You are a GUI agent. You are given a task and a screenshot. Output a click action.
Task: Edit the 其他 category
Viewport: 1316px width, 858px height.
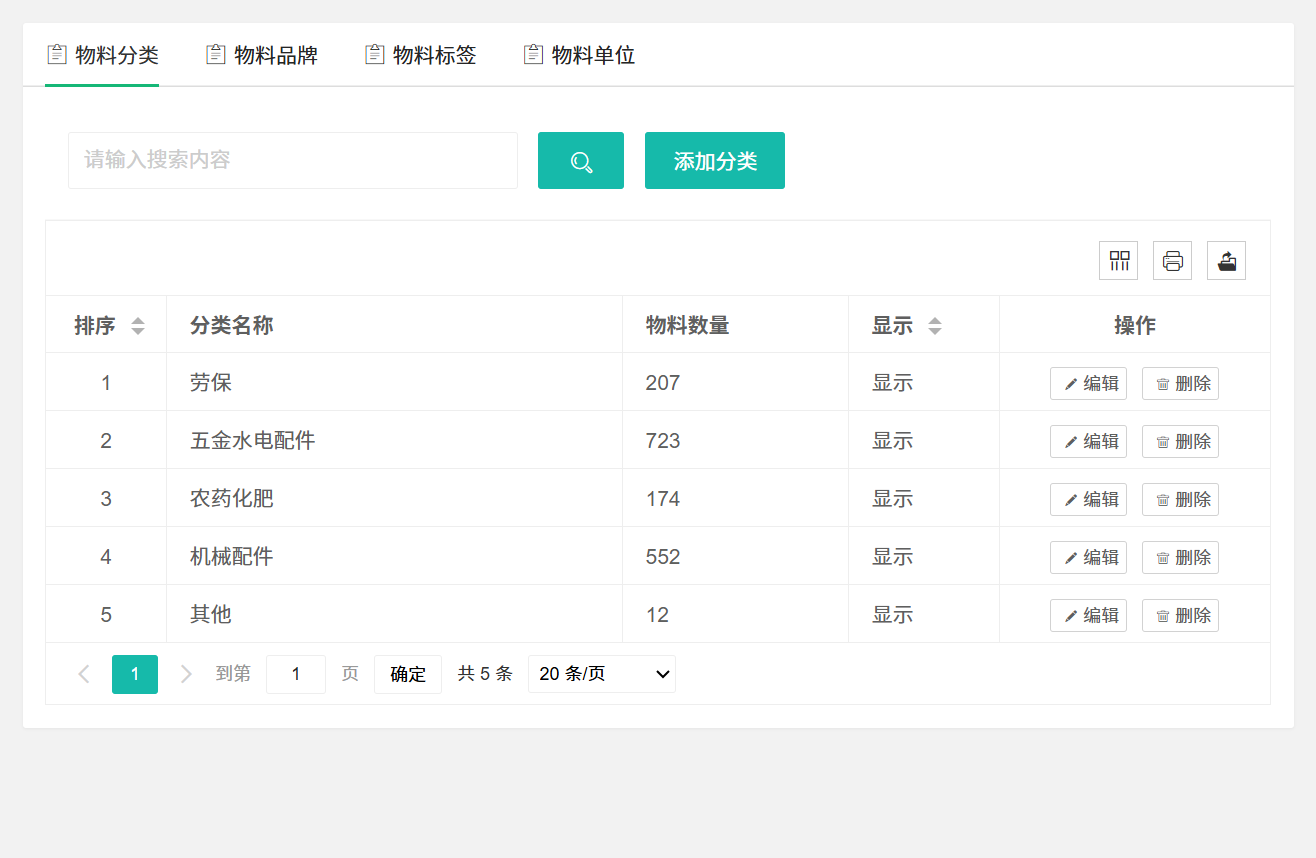coord(1088,615)
